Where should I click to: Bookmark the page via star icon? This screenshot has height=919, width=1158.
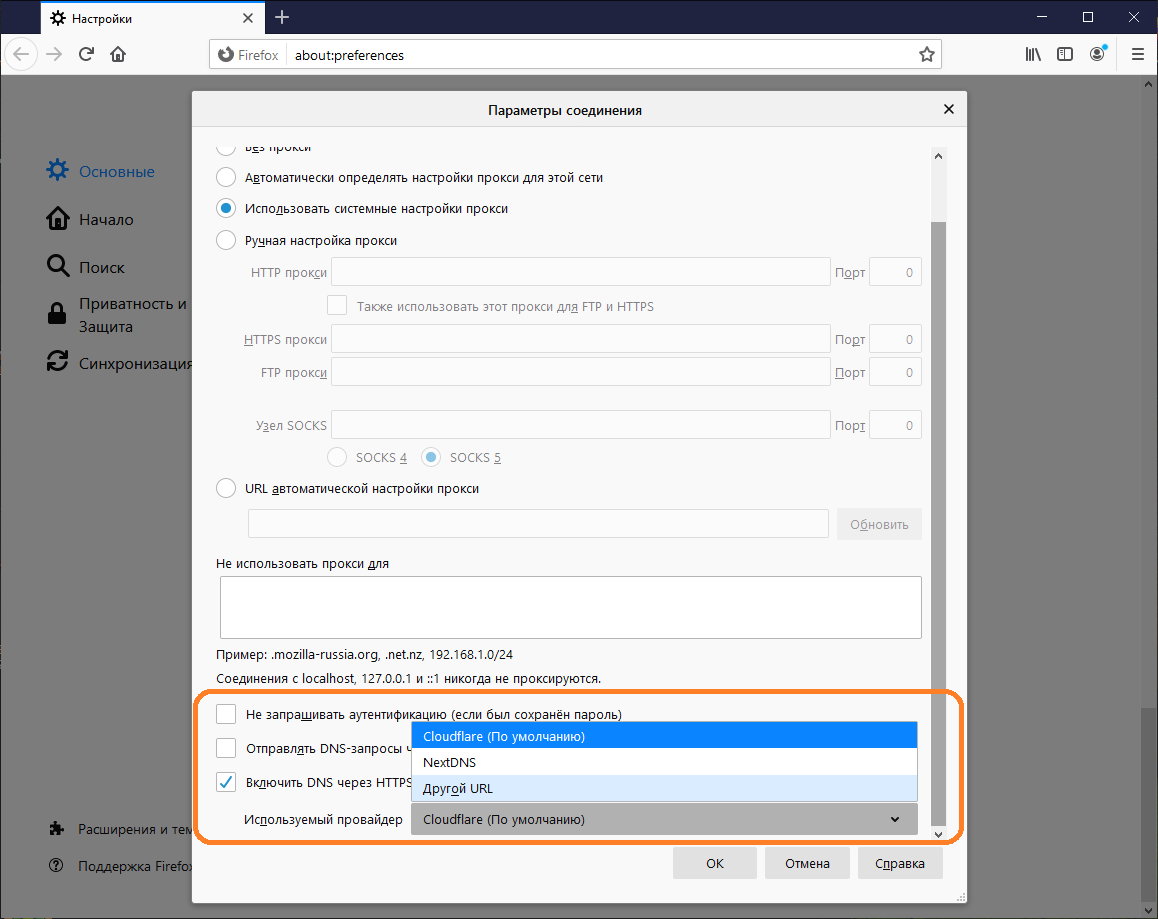926,54
